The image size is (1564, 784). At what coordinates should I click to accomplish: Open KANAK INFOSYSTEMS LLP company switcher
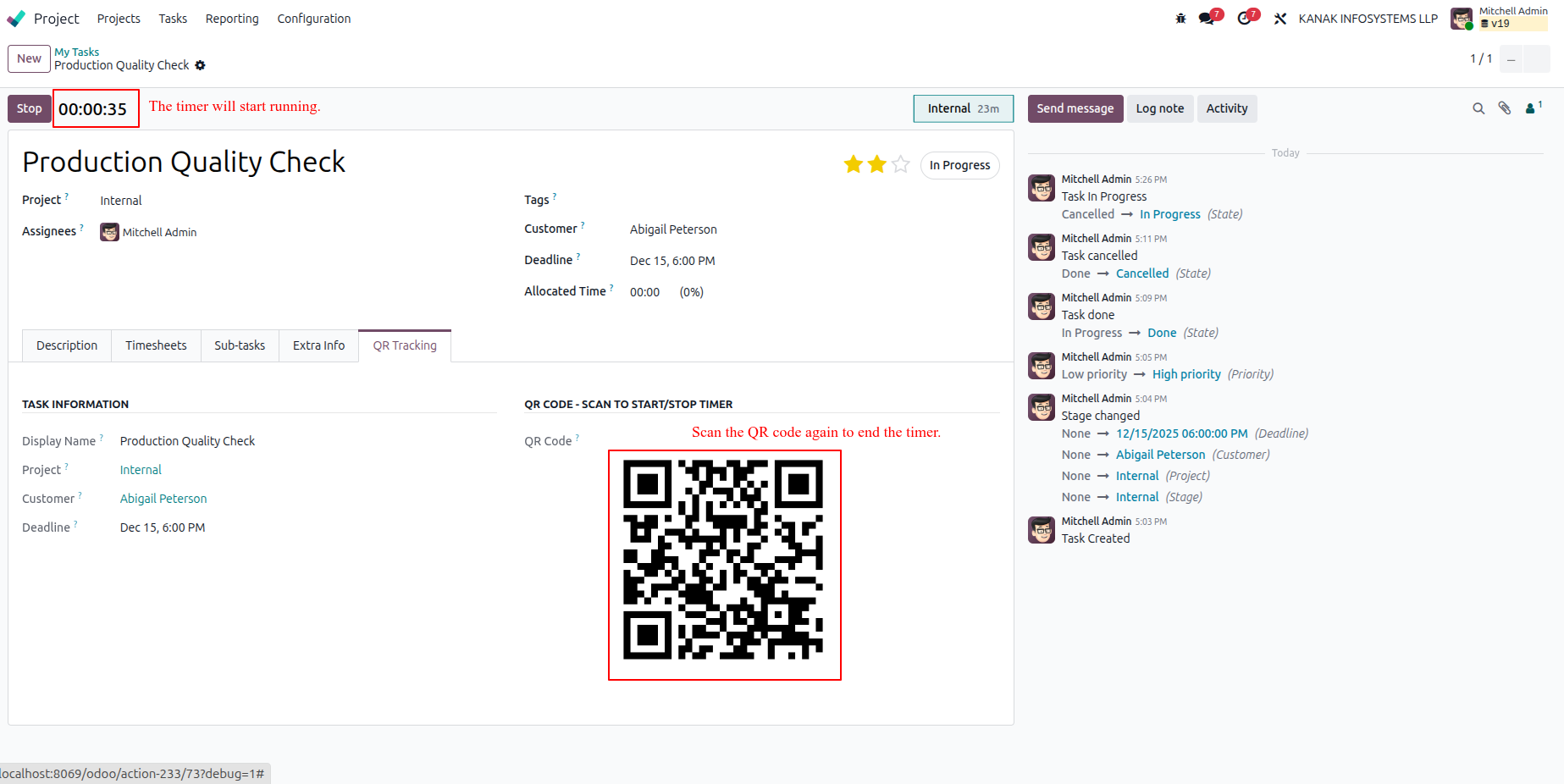[1368, 19]
